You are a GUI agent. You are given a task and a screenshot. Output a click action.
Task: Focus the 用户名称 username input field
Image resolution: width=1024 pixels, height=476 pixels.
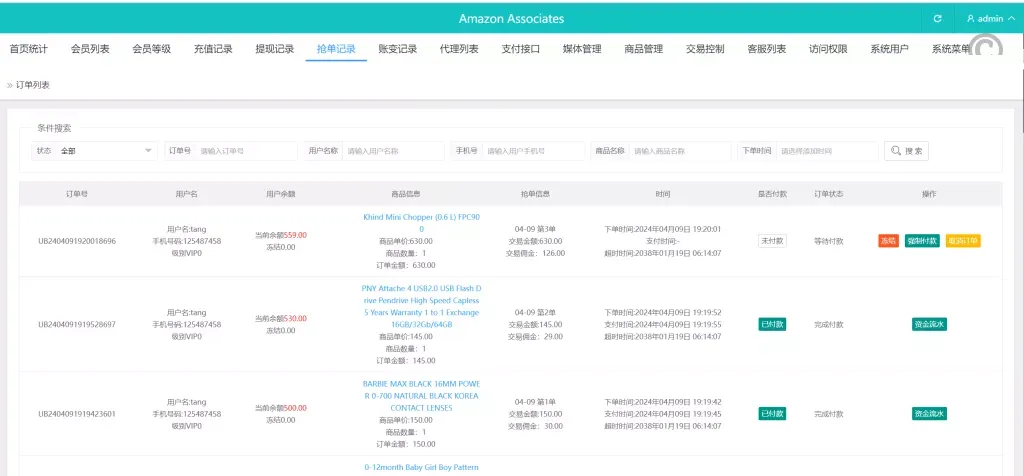[x=392, y=151]
